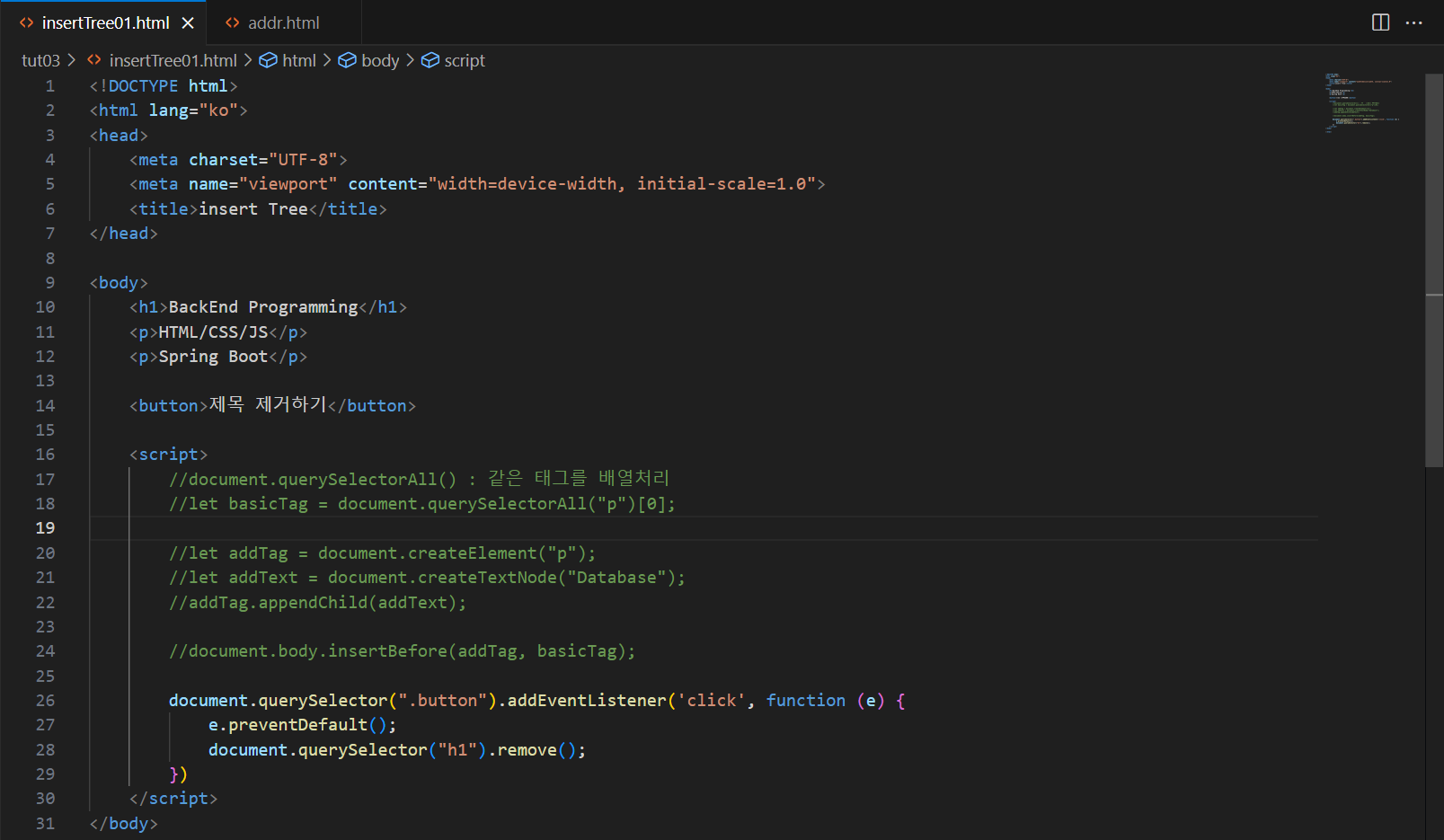Click line number 1 in the gutter

click(x=50, y=86)
